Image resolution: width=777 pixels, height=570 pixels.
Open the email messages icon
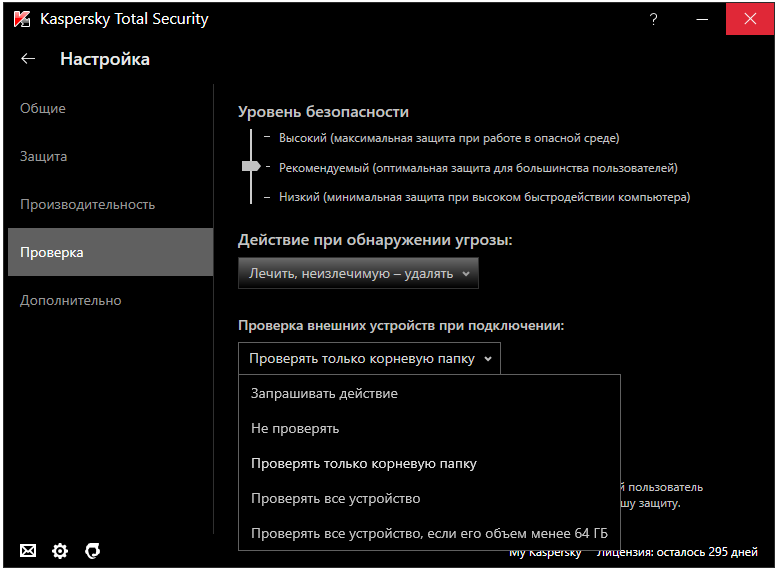click(28, 551)
